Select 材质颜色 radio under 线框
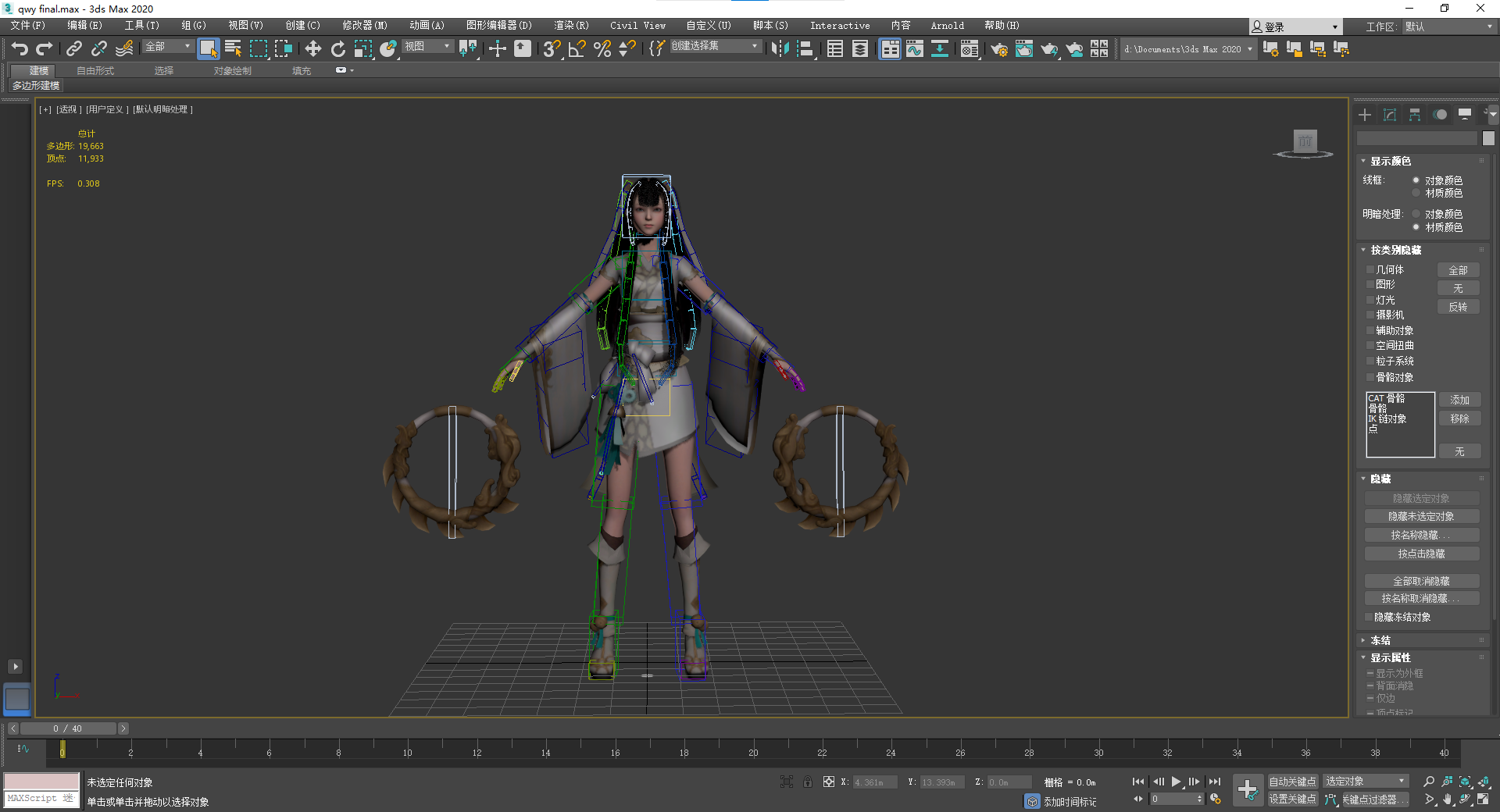 coord(1416,193)
